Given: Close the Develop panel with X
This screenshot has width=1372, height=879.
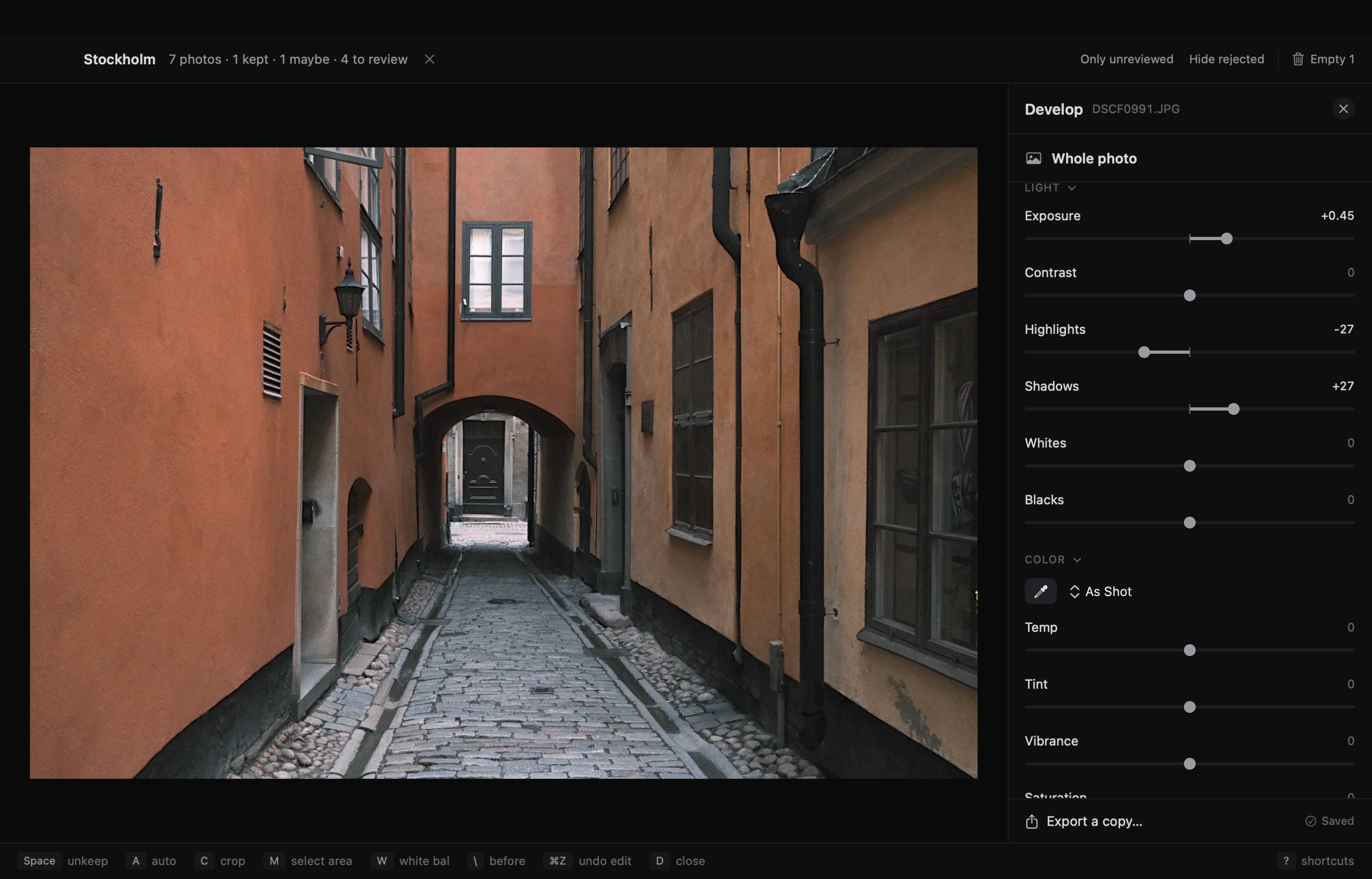Looking at the screenshot, I should coord(1344,109).
